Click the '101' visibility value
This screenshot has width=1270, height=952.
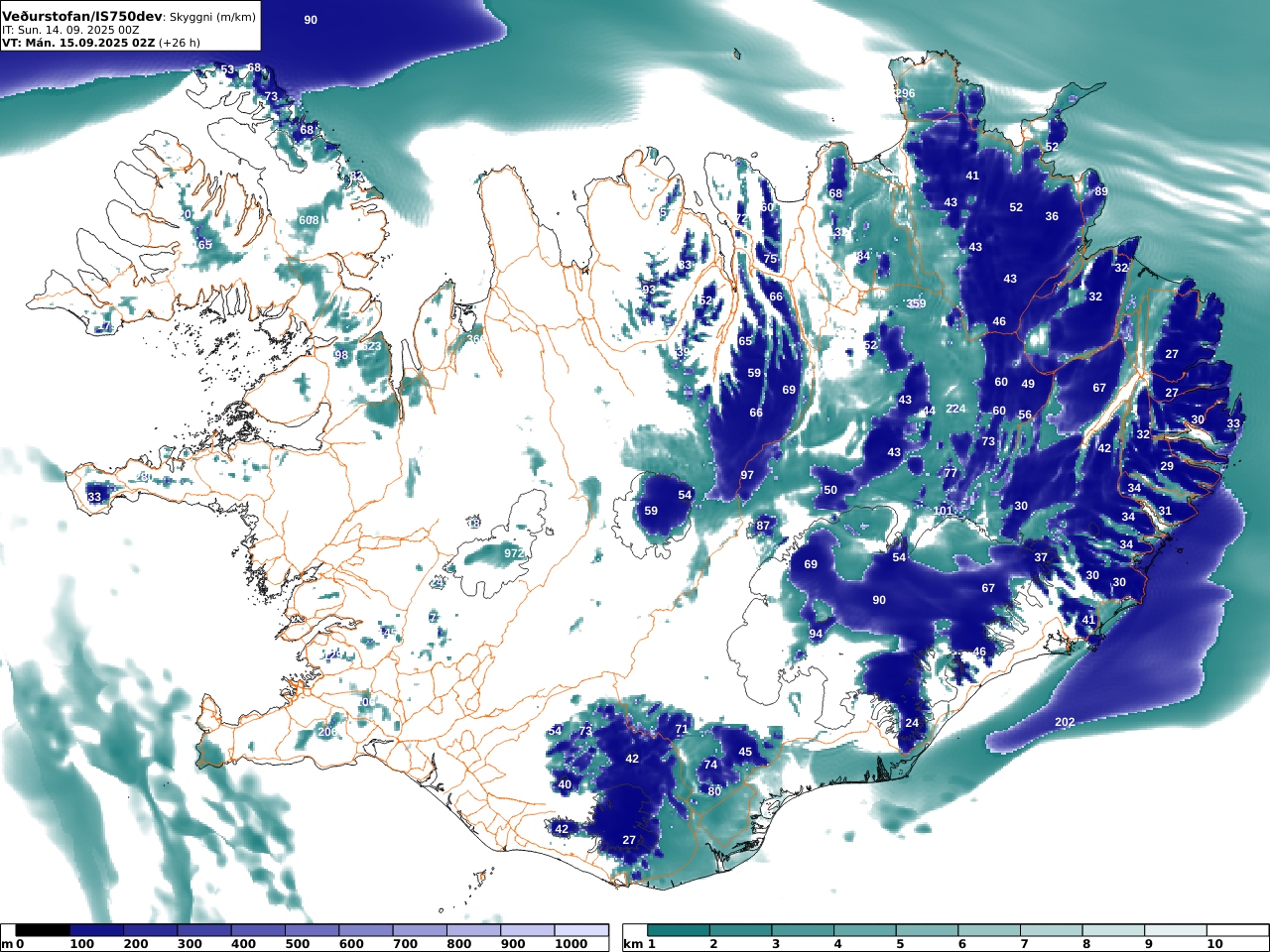coord(944,512)
